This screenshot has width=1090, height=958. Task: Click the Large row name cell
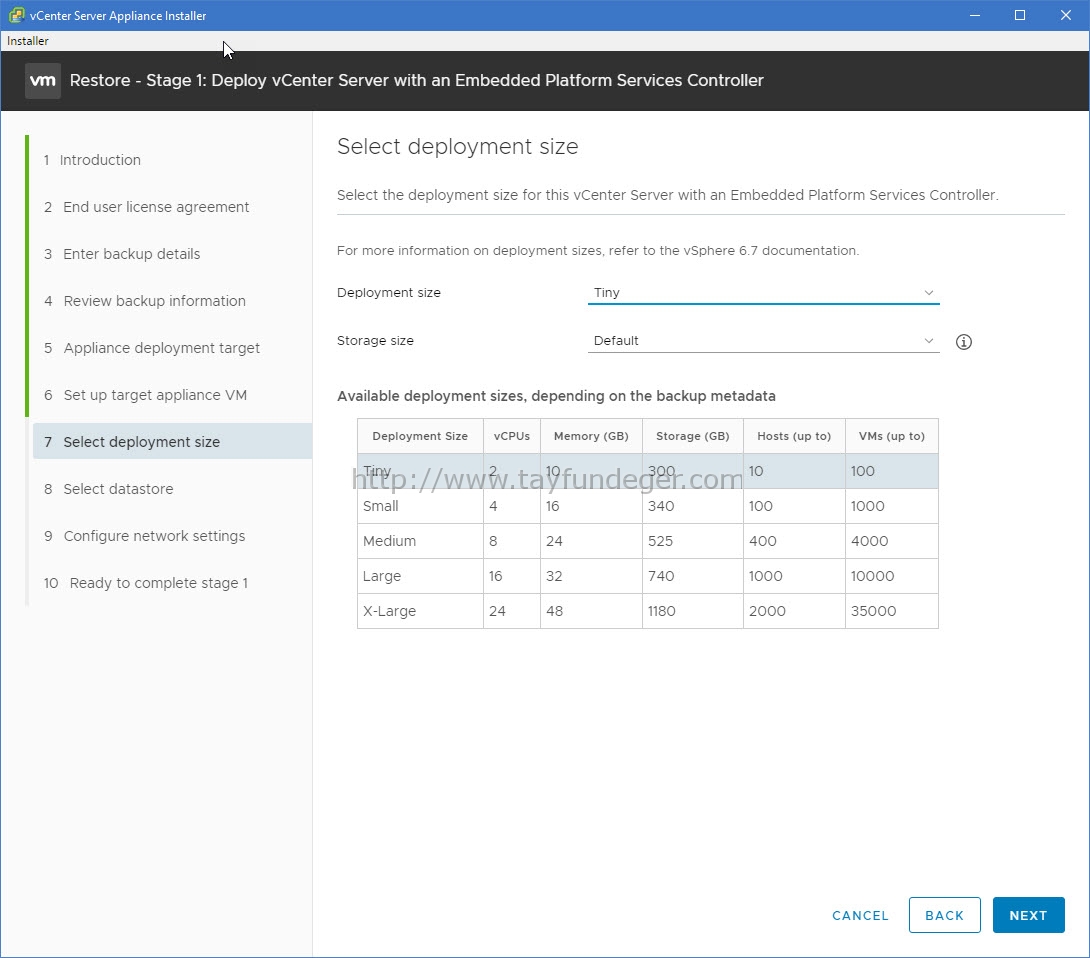[420, 576]
